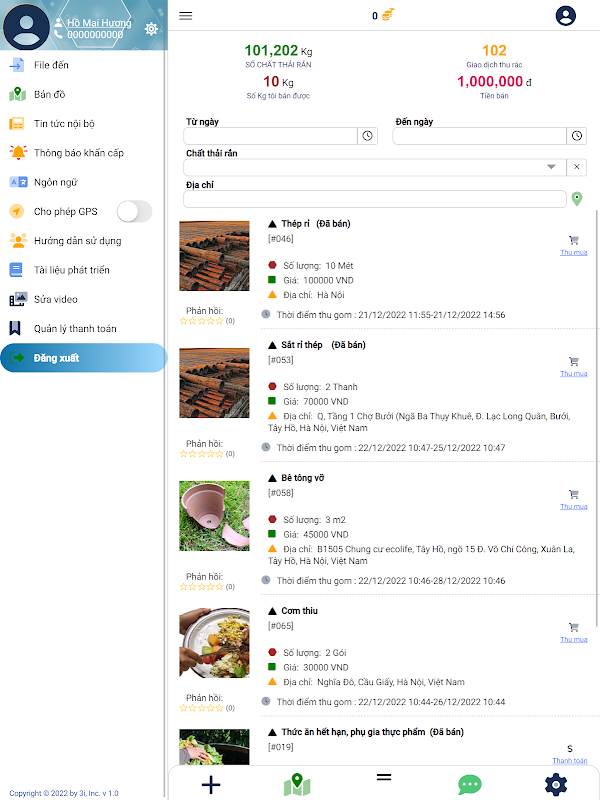Image resolution: width=600 pixels, height=800 pixels.
Task: Click the Thu mua cart for Bê tông vỡ
Action: pyautogui.click(x=574, y=499)
